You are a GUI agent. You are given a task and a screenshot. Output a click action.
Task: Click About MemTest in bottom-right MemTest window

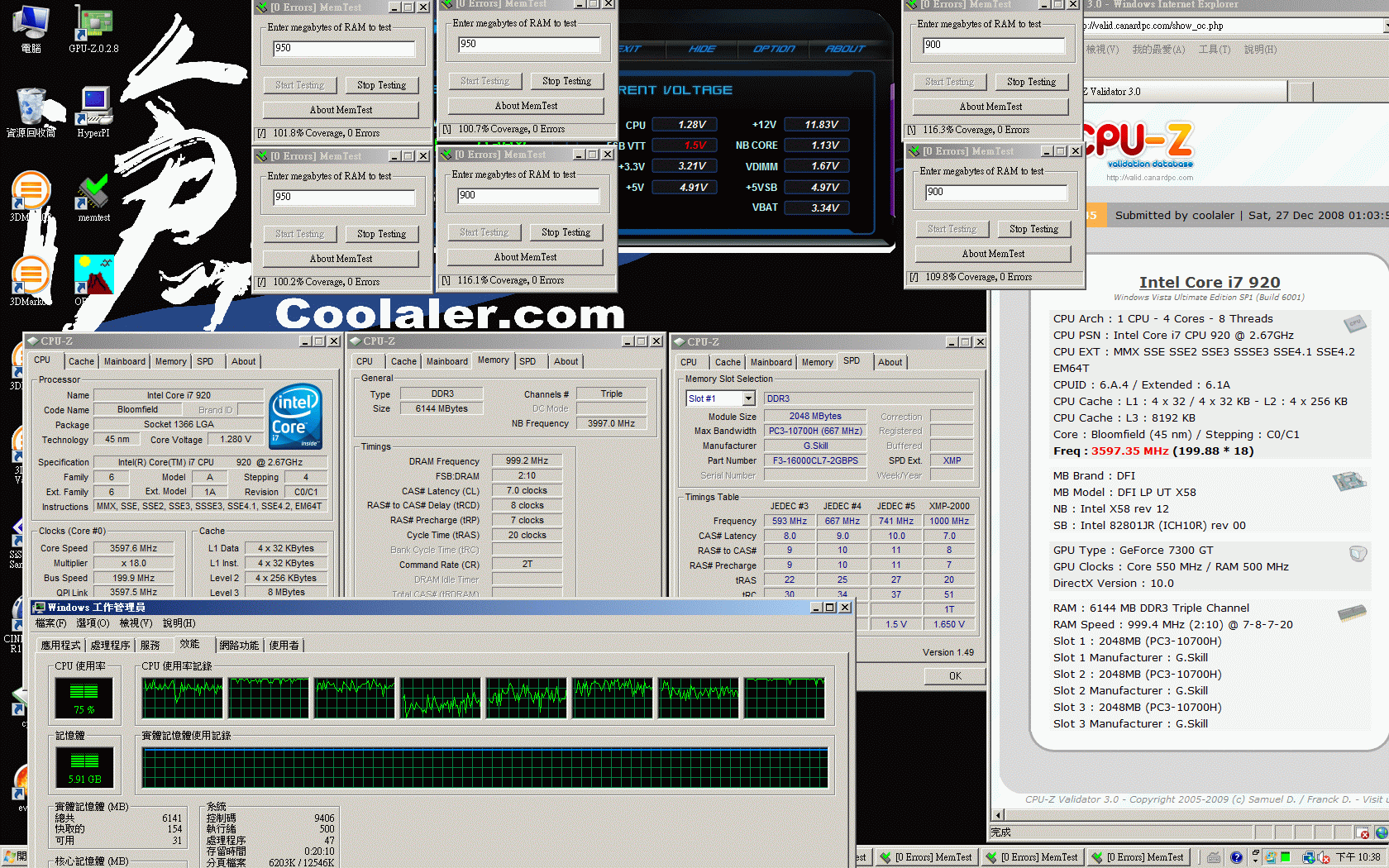tap(993, 254)
